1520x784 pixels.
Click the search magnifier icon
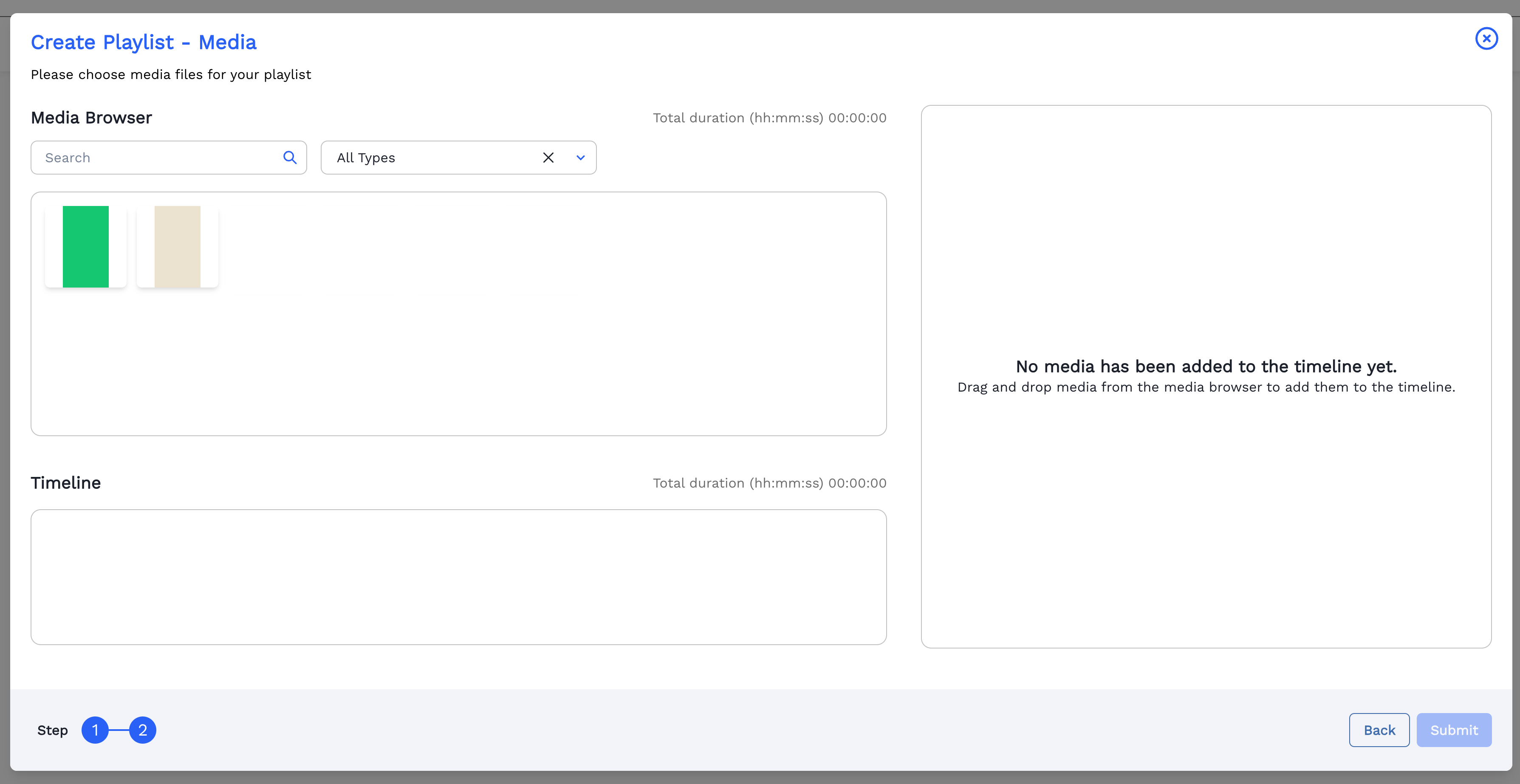(290, 158)
